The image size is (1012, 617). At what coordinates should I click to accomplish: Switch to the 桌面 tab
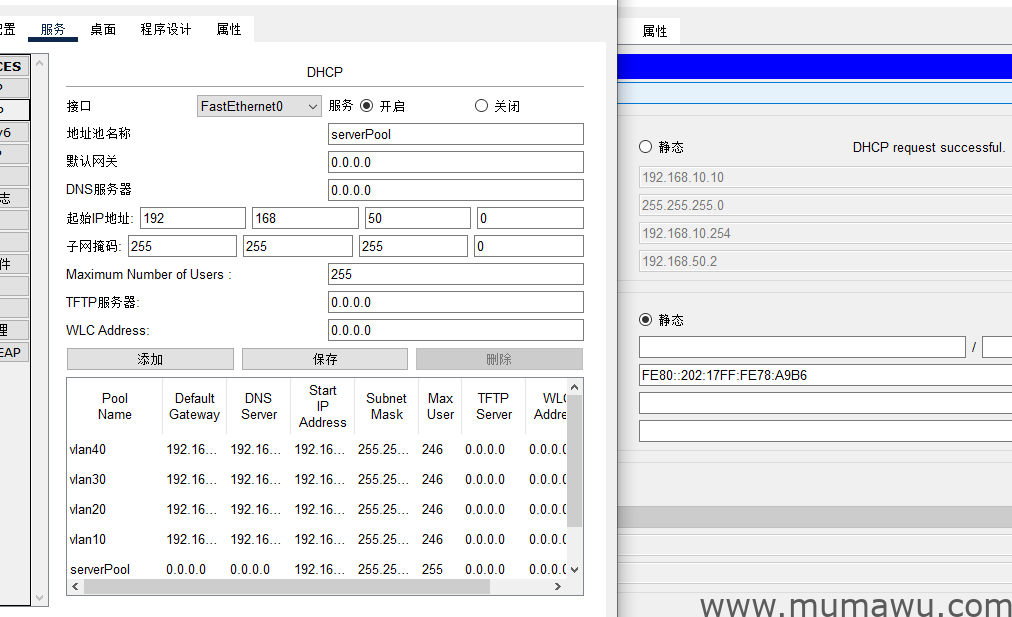(103, 29)
